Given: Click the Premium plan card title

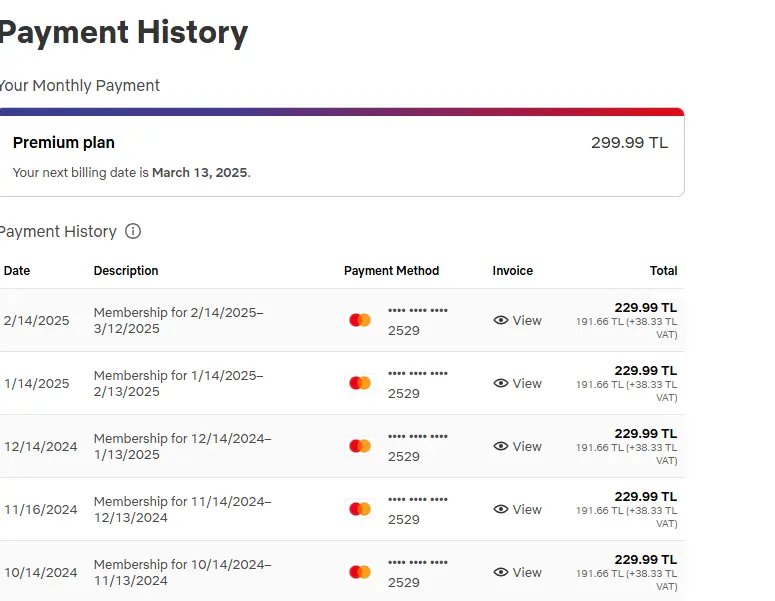Looking at the screenshot, I should pyautogui.click(x=64, y=142).
